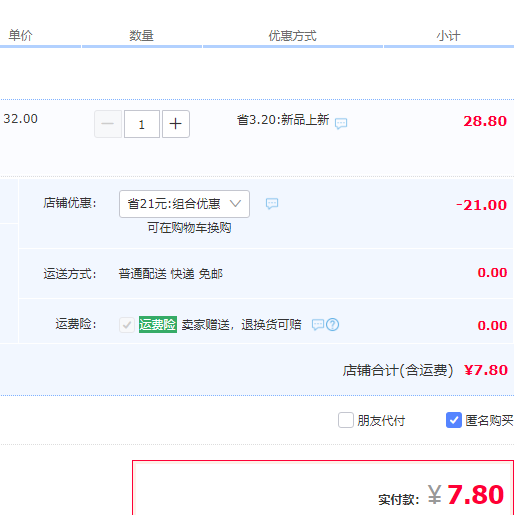Click the 数量 column header
522x515 pixels.
[141, 36]
